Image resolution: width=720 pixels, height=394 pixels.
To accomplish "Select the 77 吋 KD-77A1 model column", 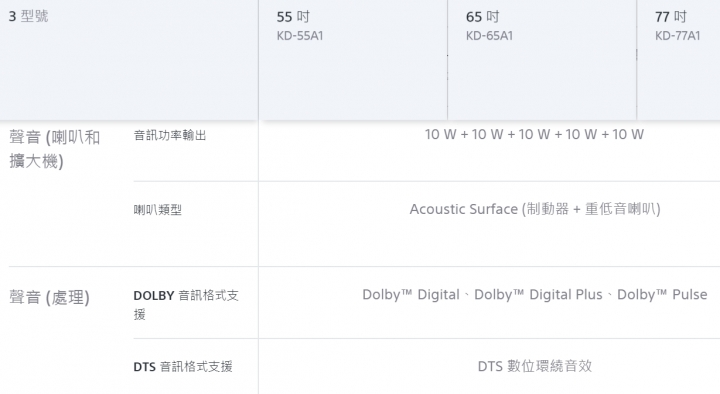I will tap(679, 60).
